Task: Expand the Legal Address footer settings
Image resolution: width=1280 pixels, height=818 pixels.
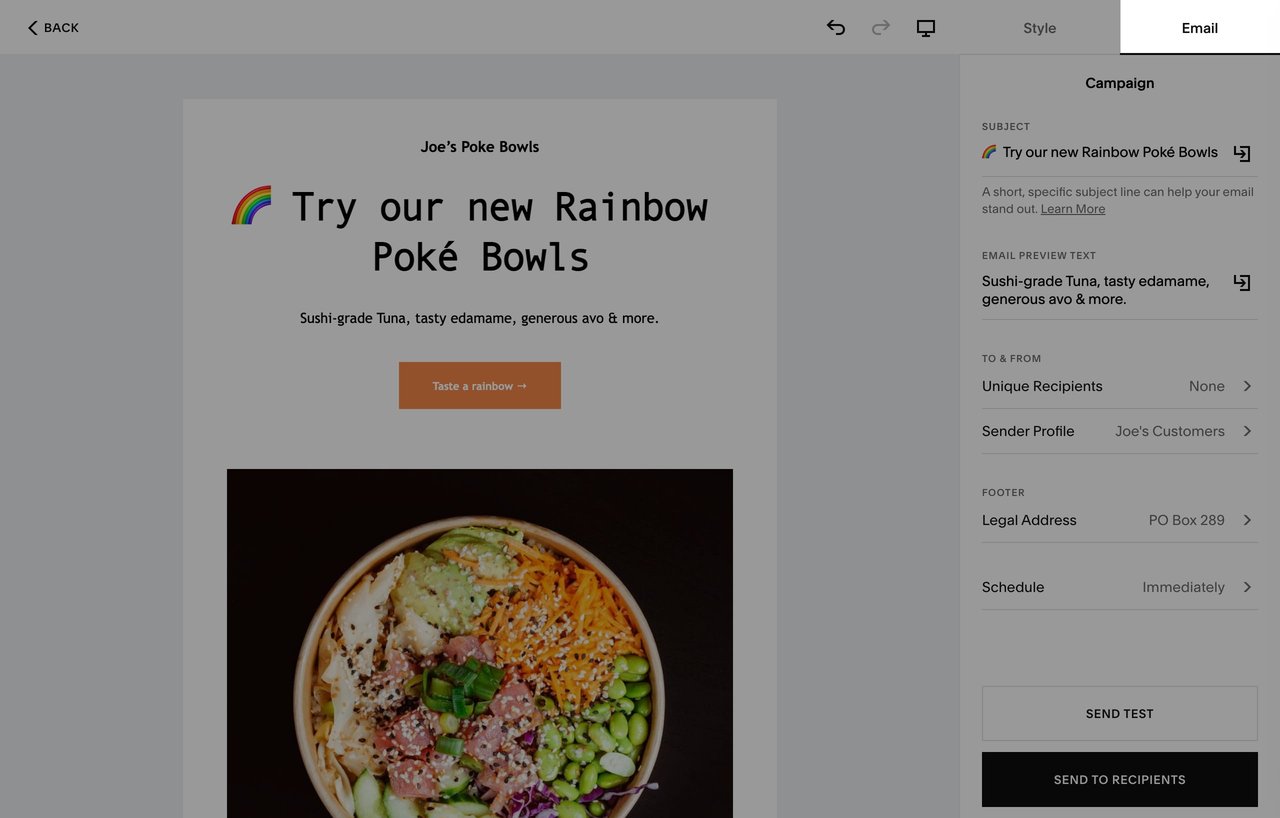Action: (x=1119, y=520)
